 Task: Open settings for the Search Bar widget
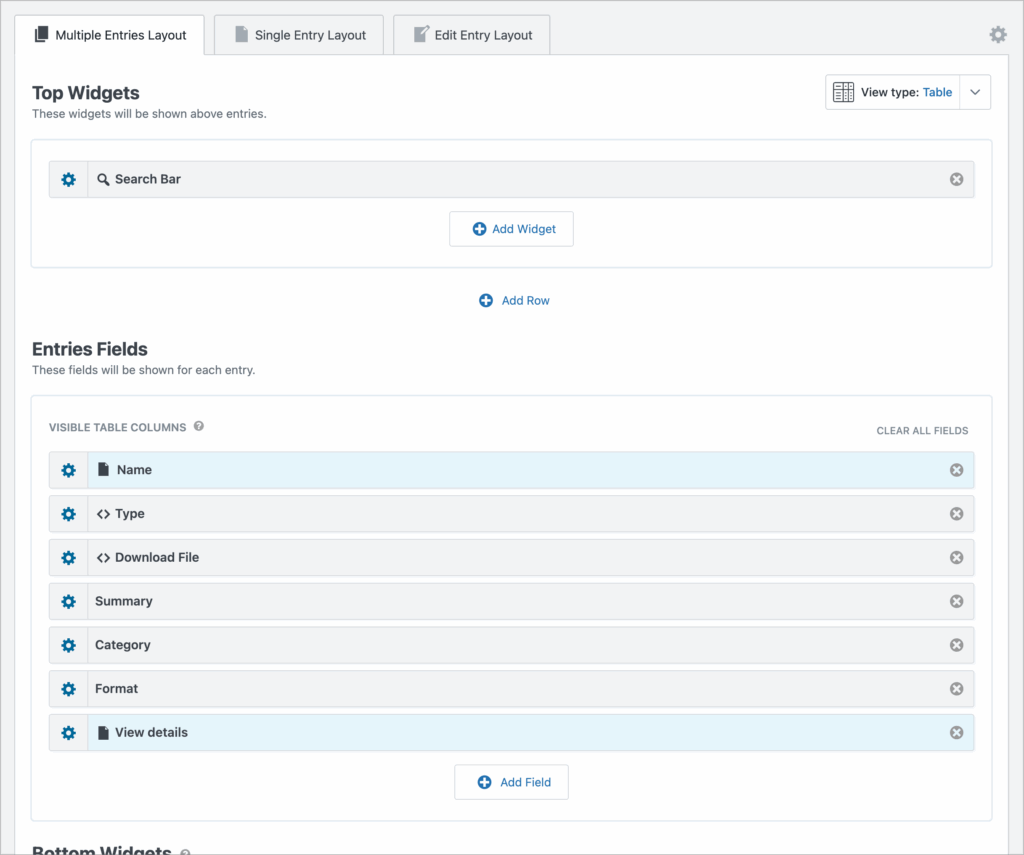[x=68, y=179]
